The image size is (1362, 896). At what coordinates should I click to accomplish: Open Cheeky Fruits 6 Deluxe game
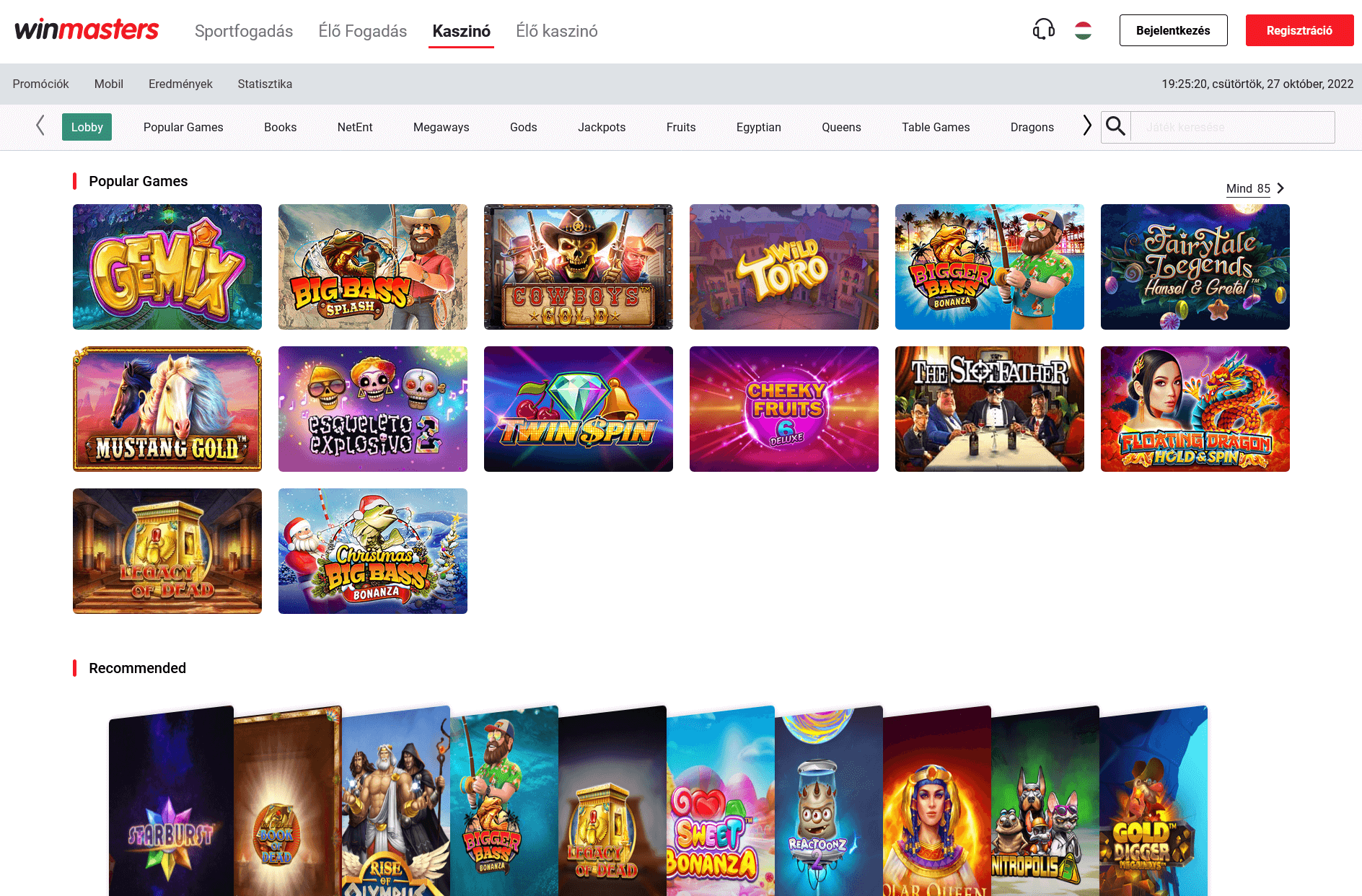(784, 409)
